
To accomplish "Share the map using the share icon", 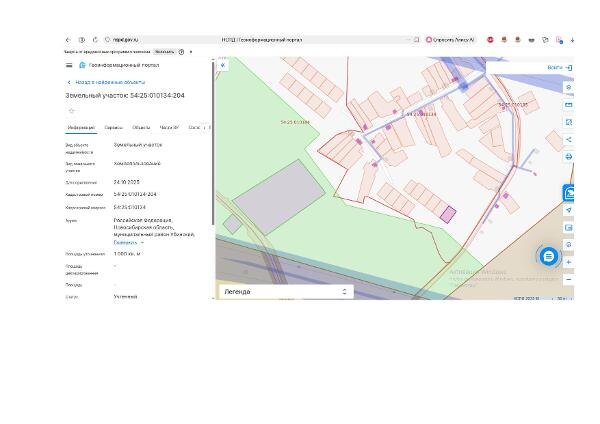I will [x=569, y=140].
